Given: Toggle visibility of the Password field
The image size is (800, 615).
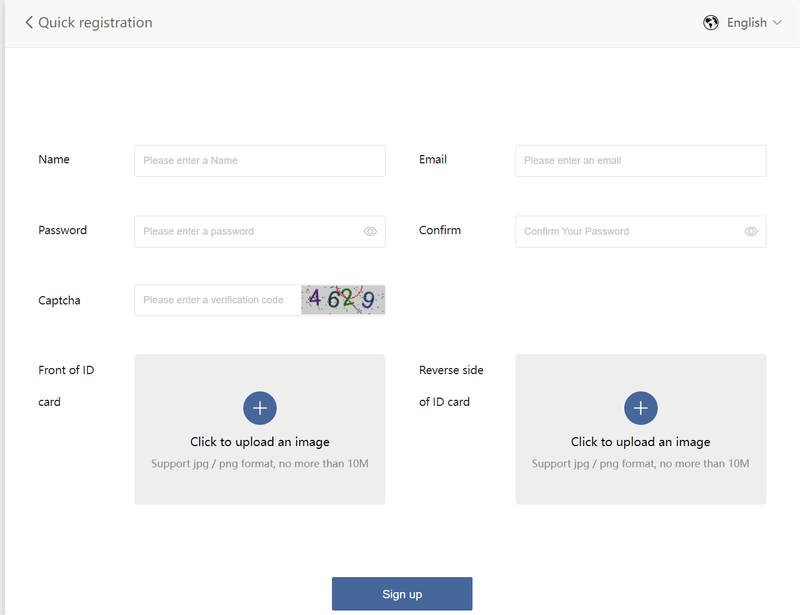Looking at the screenshot, I should 370,232.
